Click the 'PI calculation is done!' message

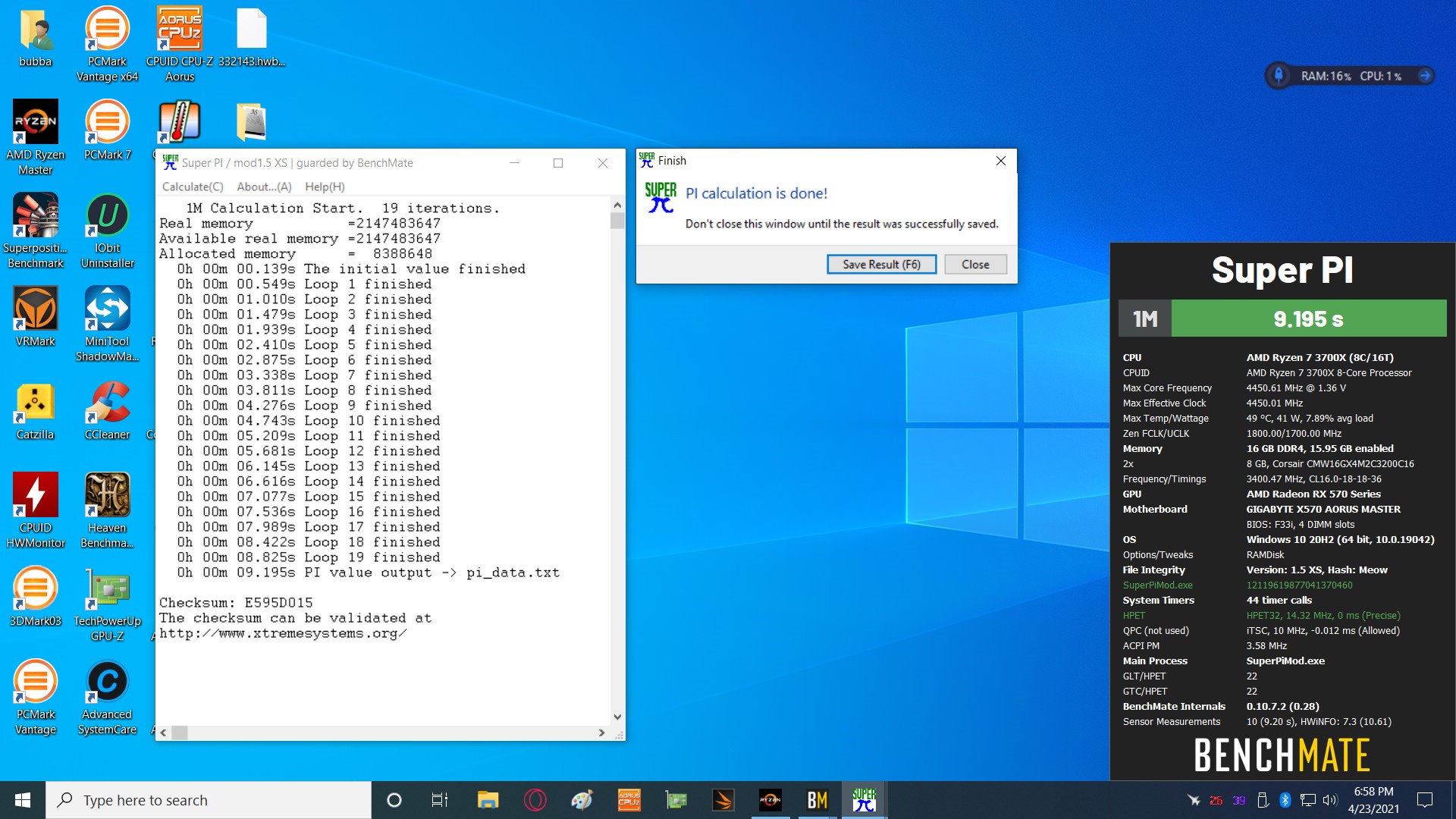point(756,193)
